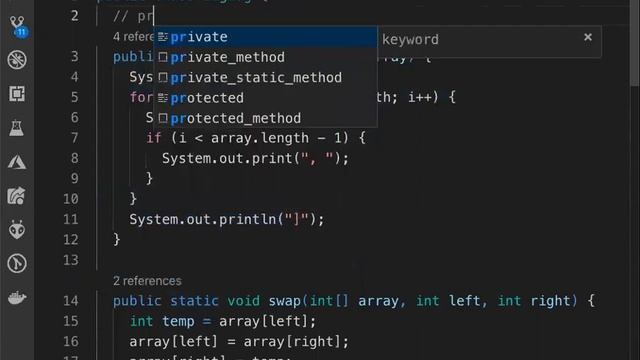Open Source Control view in activity bar
The width and height of the screenshot is (640, 360).
(x=17, y=26)
